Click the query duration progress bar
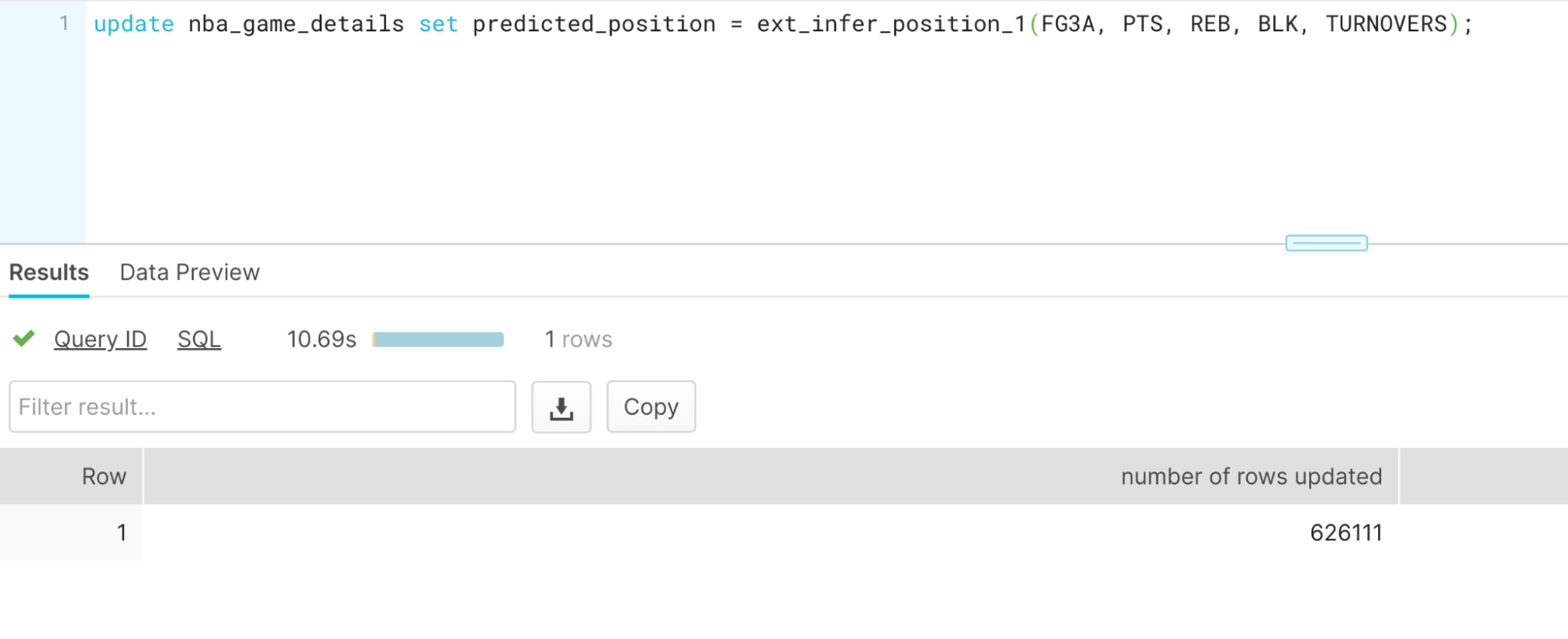 (x=438, y=339)
